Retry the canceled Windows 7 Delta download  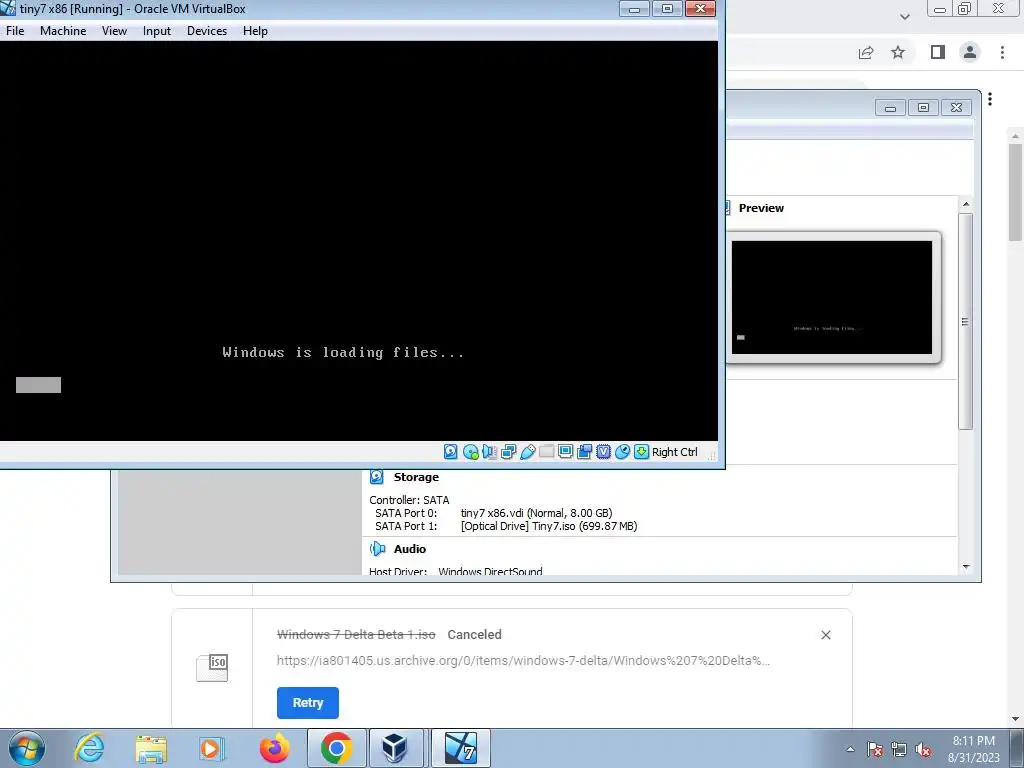308,703
